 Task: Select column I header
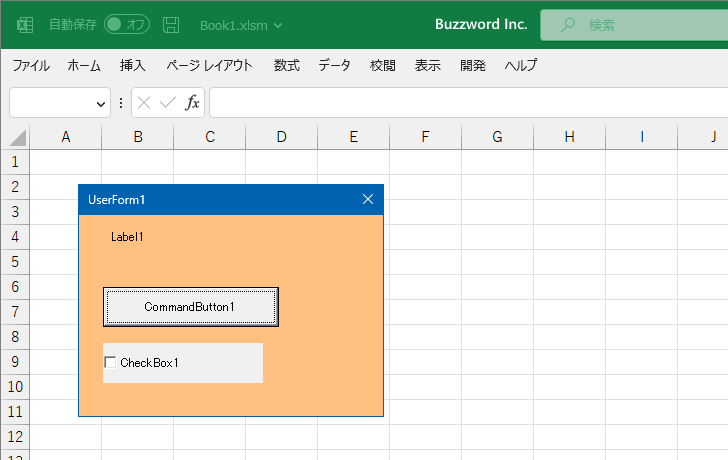point(642,137)
